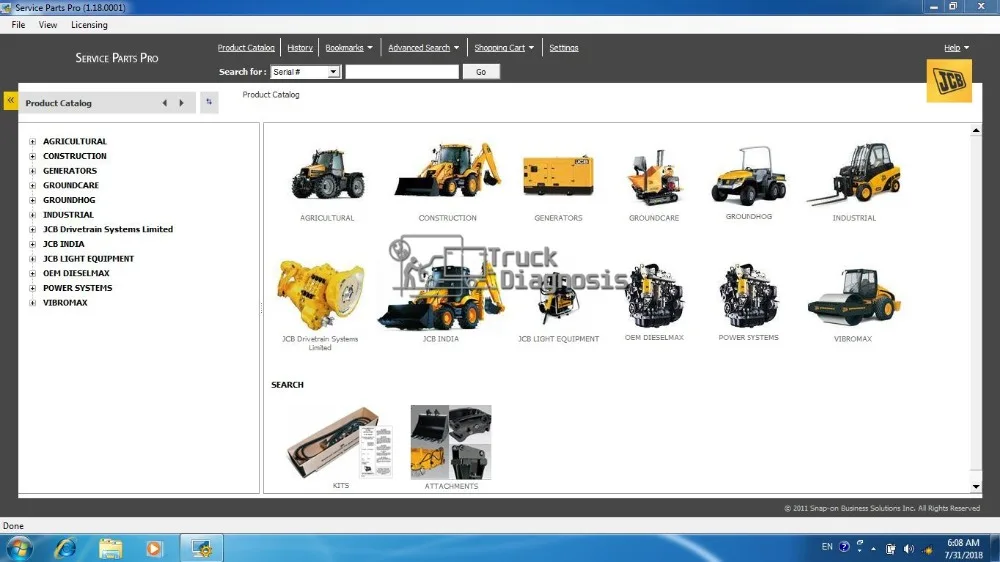Click the search text input field

pos(402,72)
